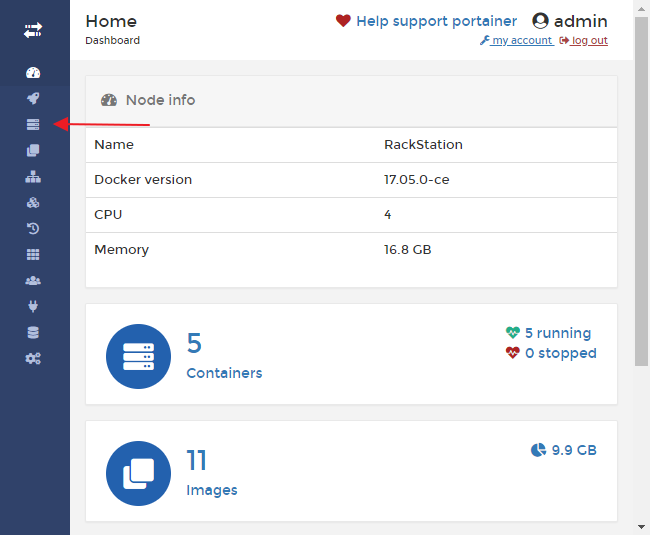This screenshot has height=535, width=650.
Task: Open Events history icon in sidebar
Action: [33, 228]
